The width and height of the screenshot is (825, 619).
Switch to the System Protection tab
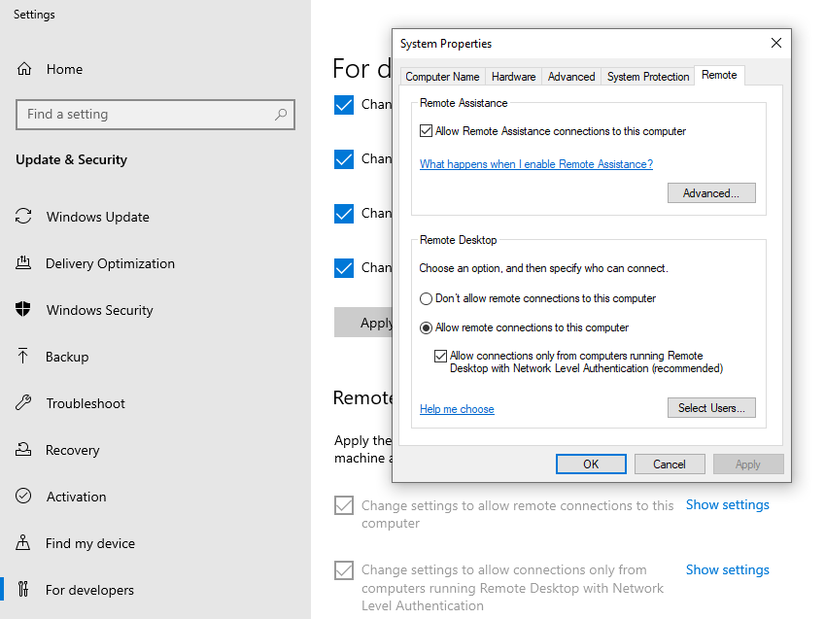(x=648, y=77)
